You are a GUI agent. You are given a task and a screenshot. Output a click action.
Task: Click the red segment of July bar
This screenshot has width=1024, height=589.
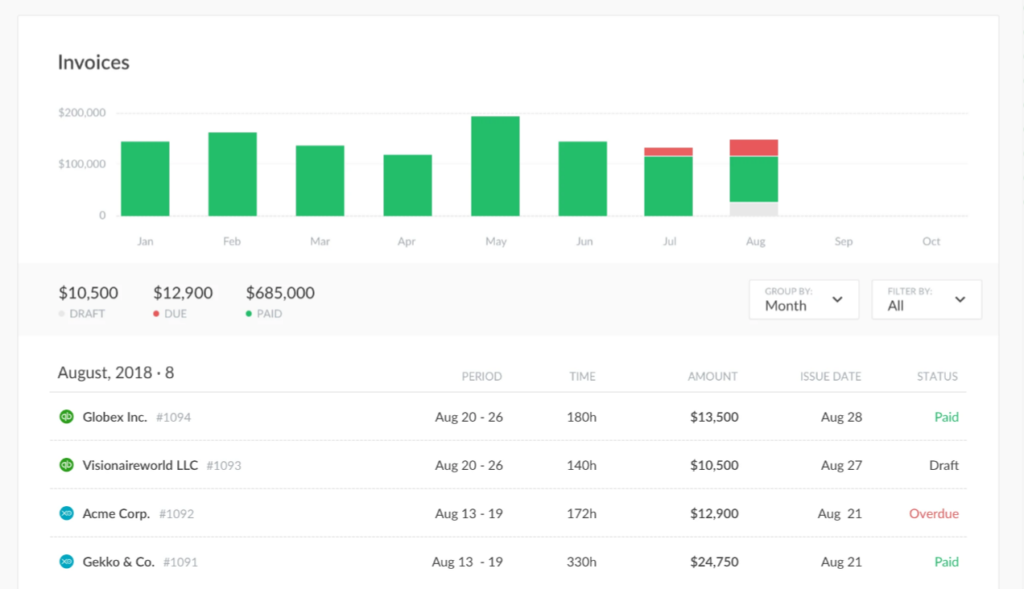coord(668,151)
